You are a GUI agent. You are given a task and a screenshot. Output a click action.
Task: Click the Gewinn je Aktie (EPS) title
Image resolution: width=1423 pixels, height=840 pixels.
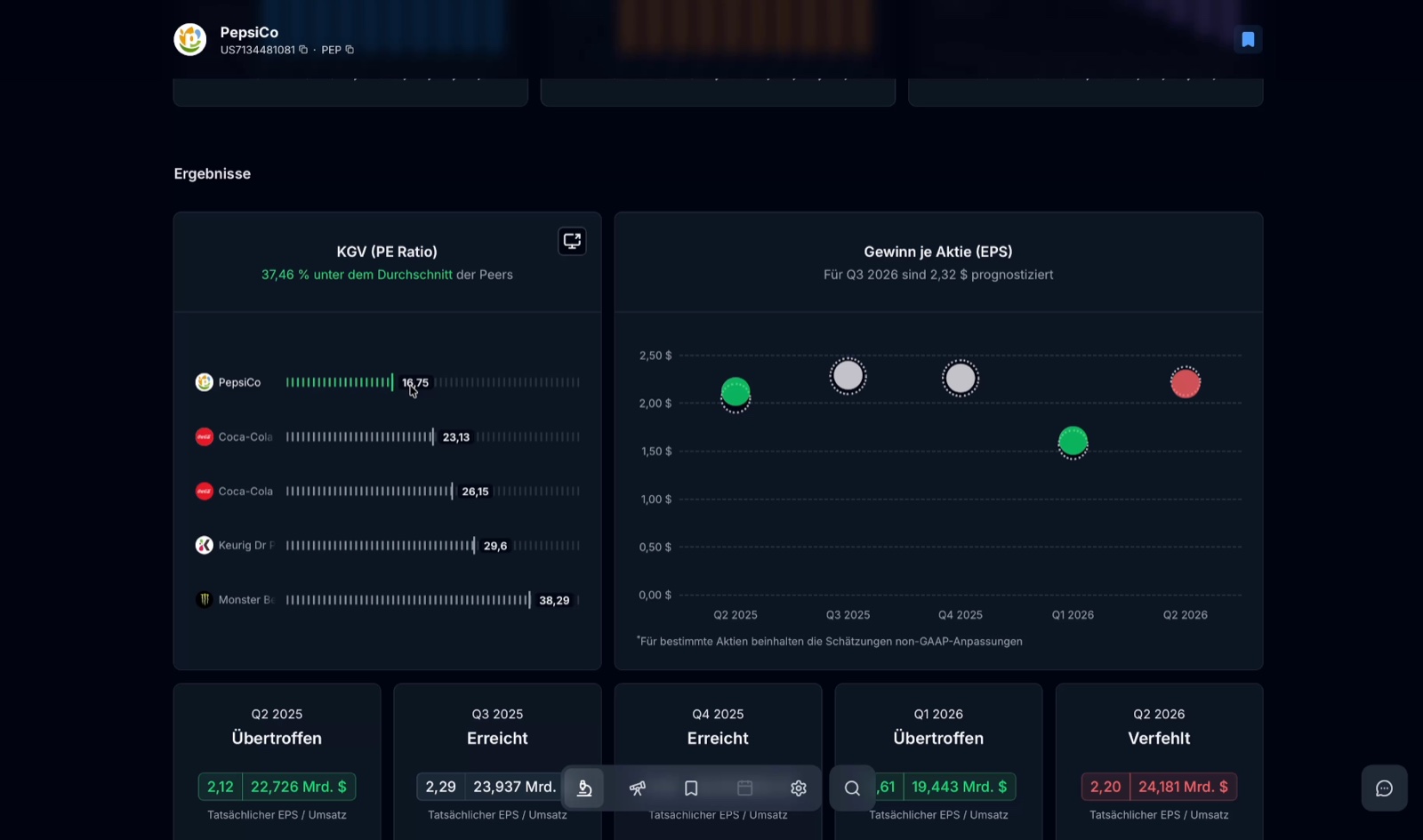point(938,252)
